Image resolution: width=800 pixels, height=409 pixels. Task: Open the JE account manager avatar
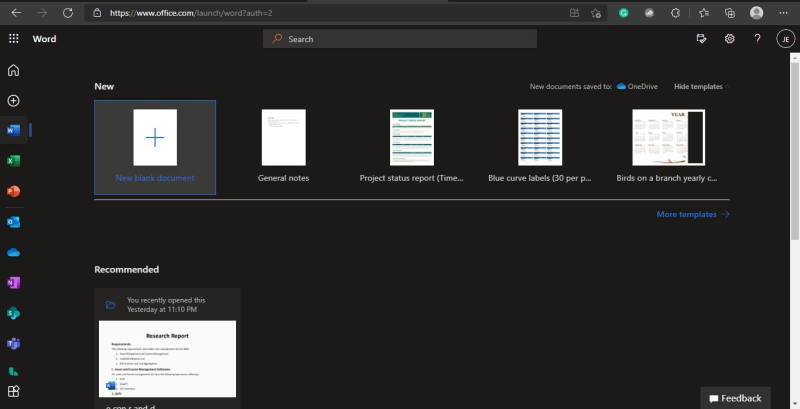pos(786,39)
